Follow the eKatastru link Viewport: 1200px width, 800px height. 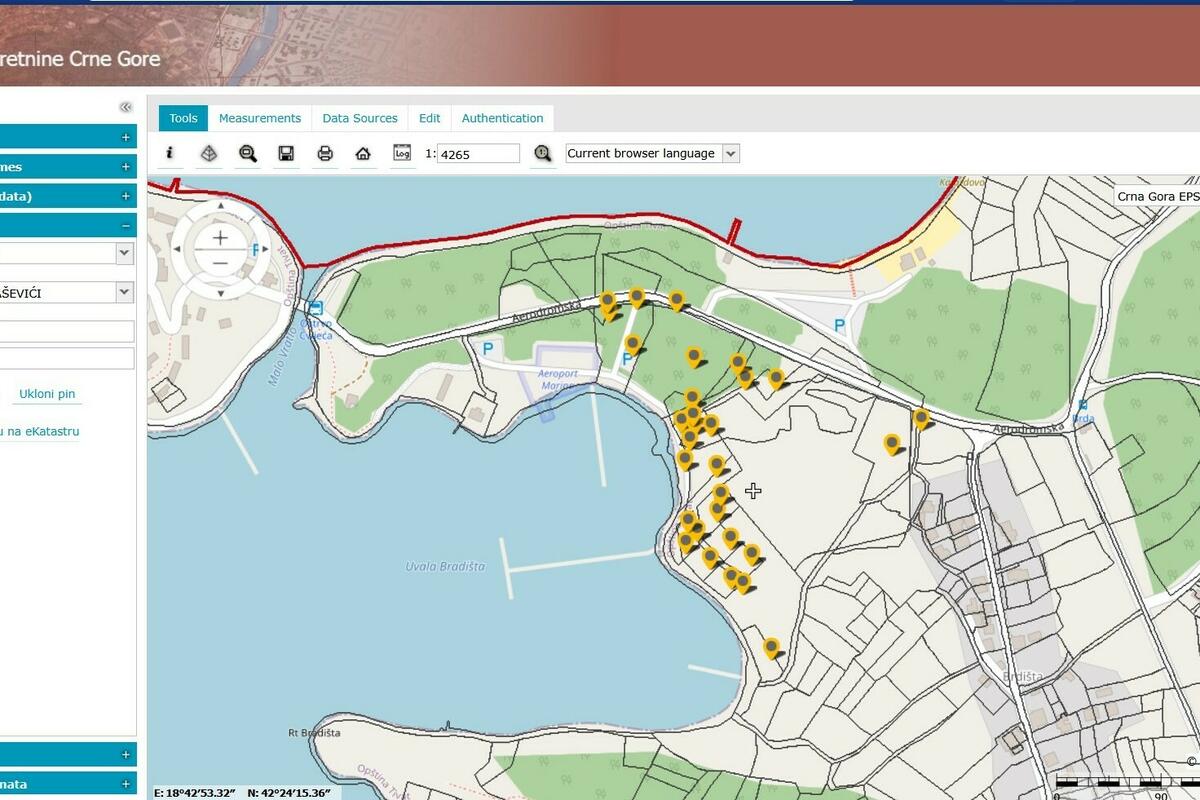pyautogui.click(x=42, y=432)
